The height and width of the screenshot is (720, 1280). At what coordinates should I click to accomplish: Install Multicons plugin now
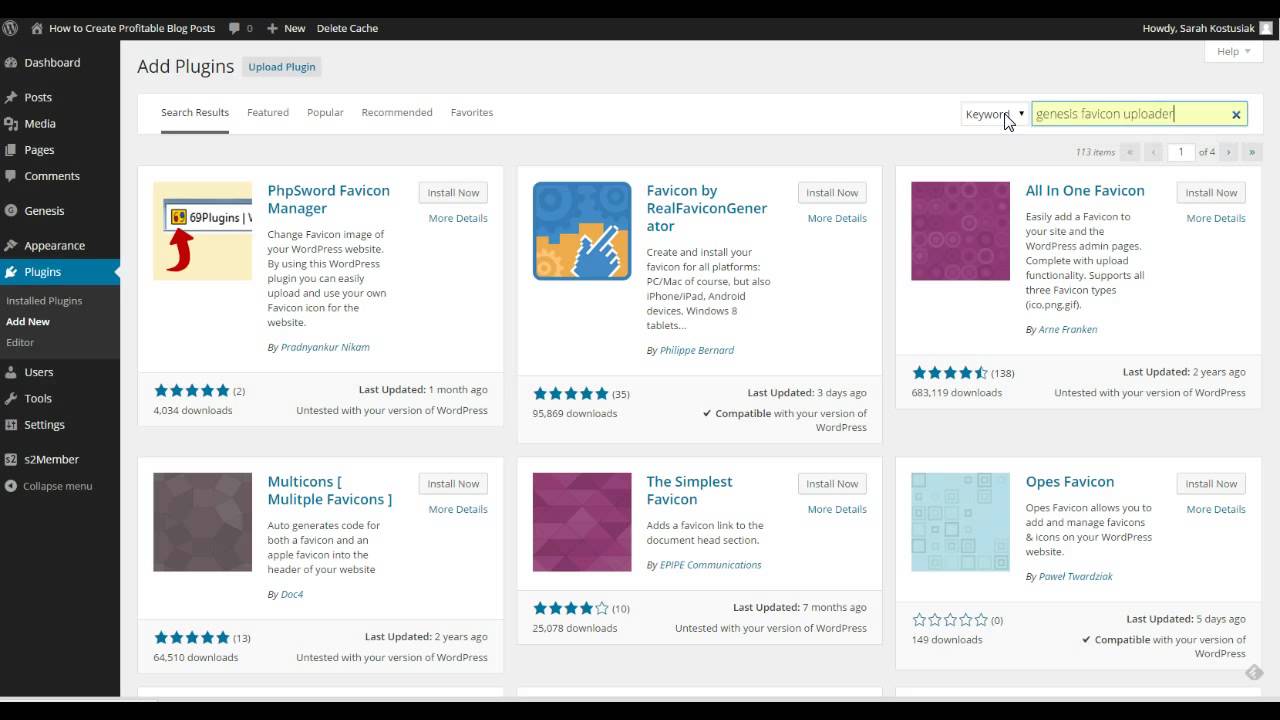tap(453, 484)
